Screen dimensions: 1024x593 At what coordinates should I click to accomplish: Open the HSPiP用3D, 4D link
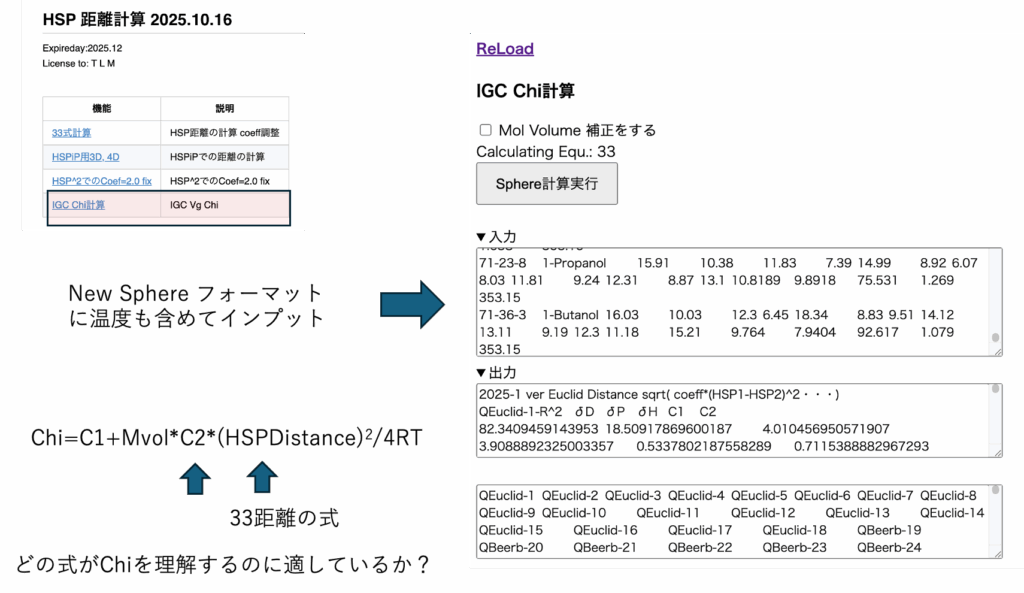pos(88,157)
